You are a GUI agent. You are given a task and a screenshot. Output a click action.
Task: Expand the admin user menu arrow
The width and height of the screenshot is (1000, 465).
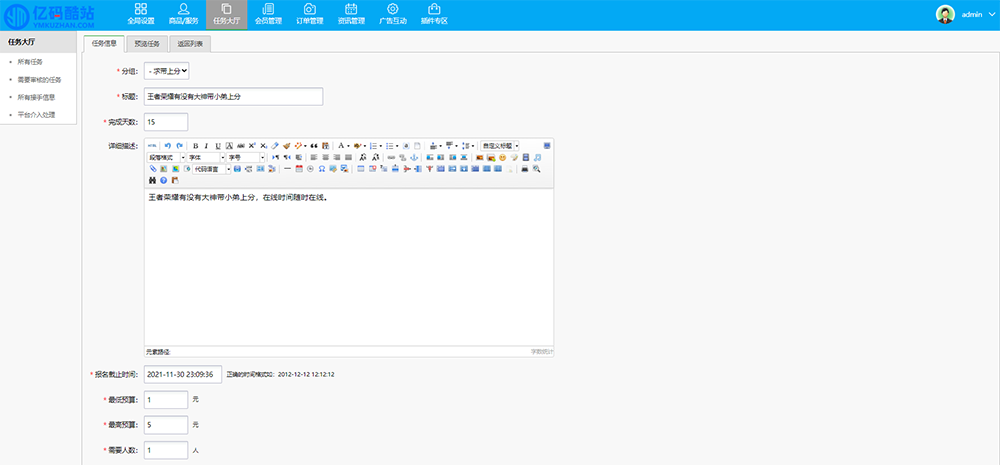[992, 15]
